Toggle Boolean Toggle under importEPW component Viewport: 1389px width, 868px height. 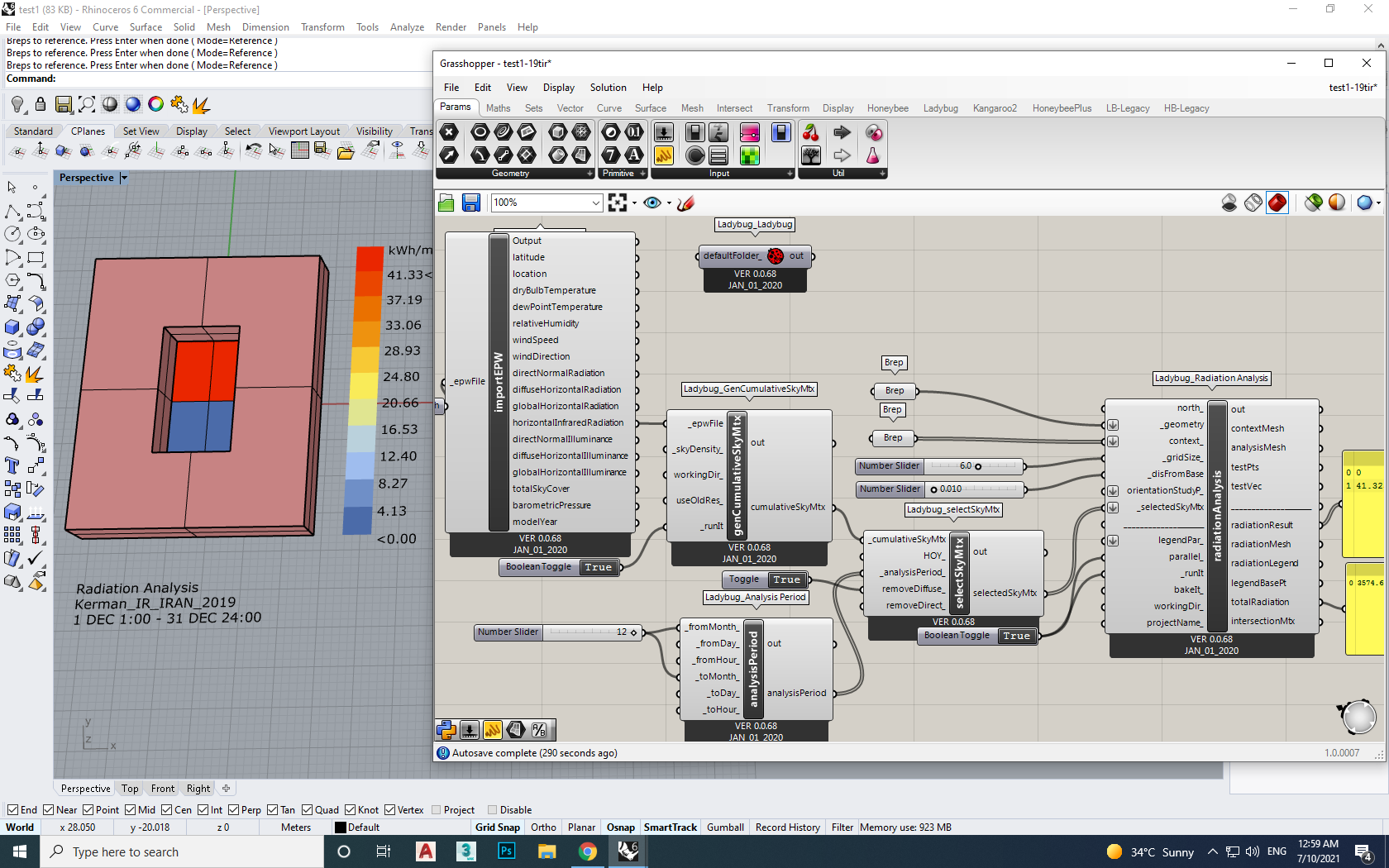point(599,567)
